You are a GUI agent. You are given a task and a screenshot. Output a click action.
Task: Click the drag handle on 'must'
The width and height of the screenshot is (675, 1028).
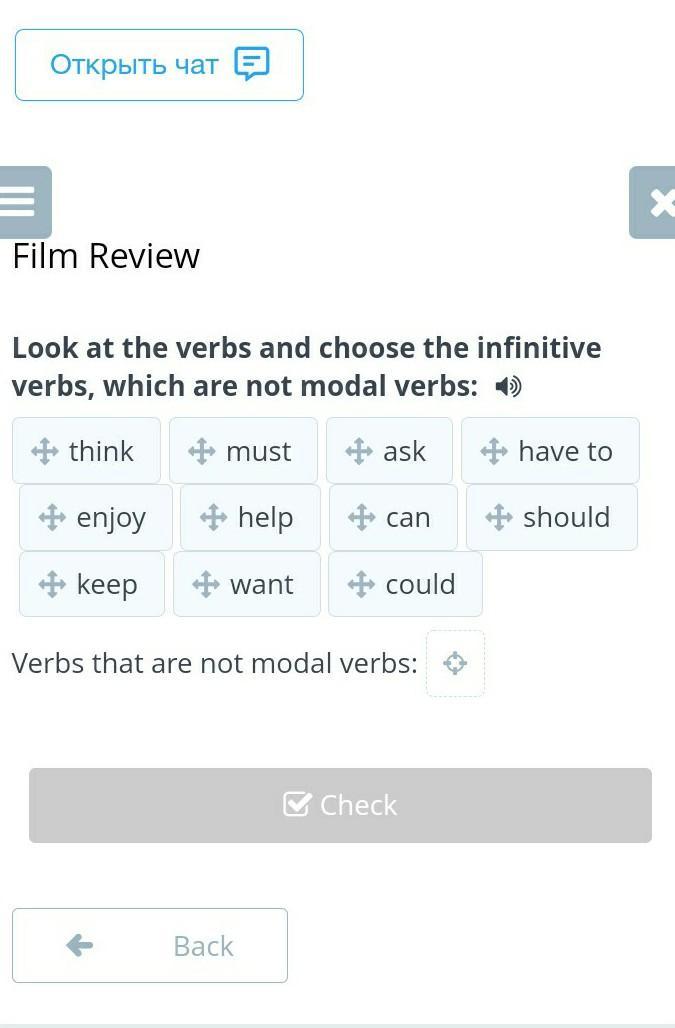(x=202, y=451)
